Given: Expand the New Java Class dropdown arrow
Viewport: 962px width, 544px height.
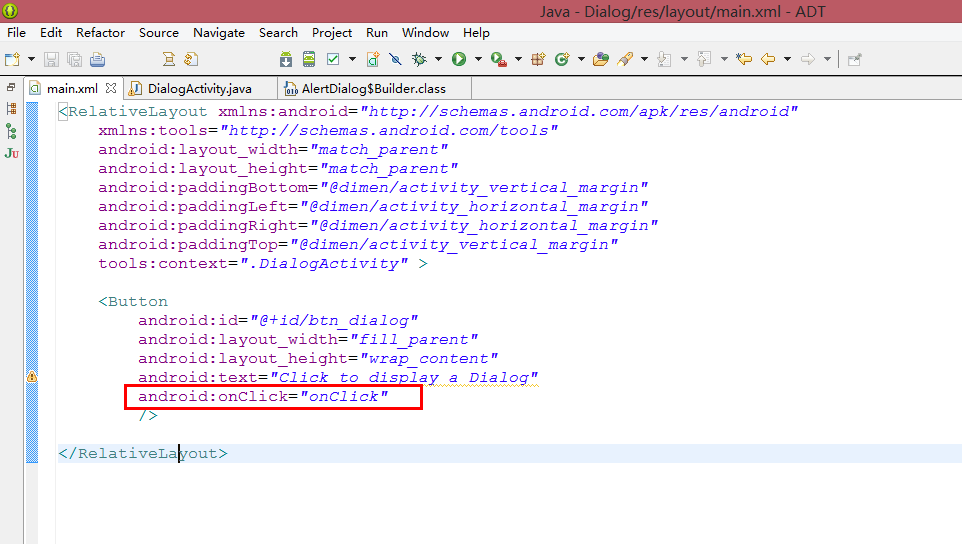Looking at the screenshot, I should click(580, 59).
